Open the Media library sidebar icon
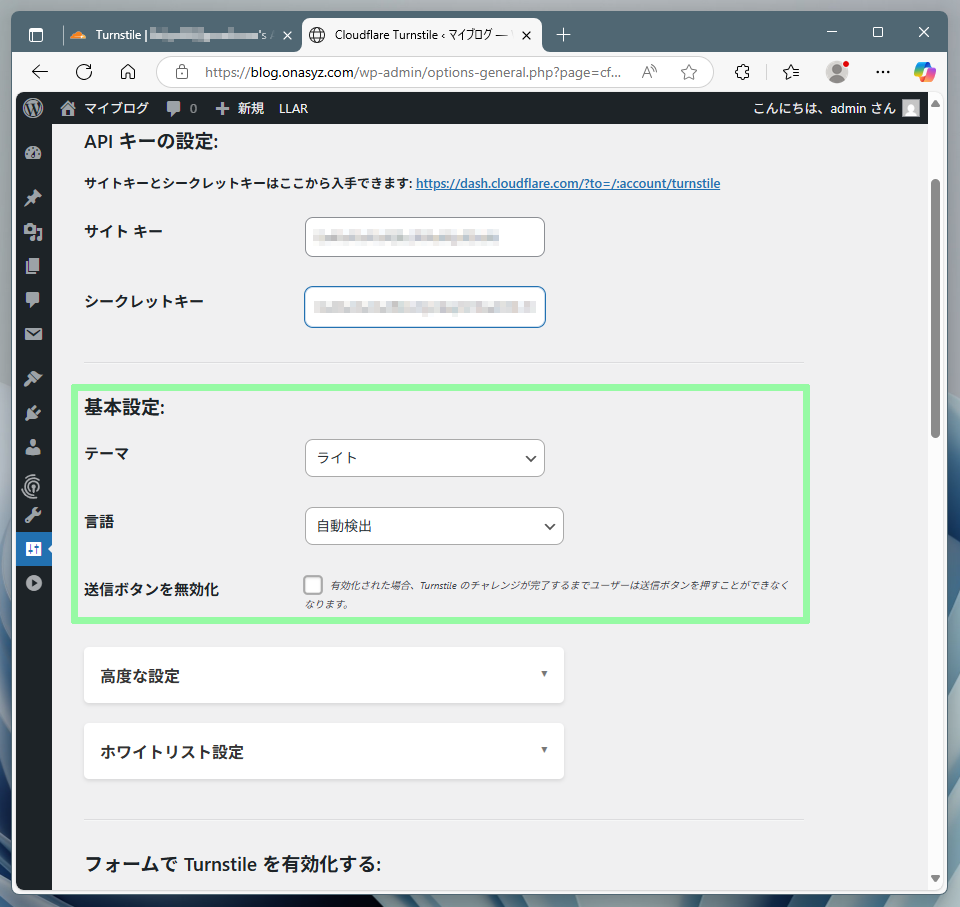The image size is (960, 907). click(x=33, y=232)
